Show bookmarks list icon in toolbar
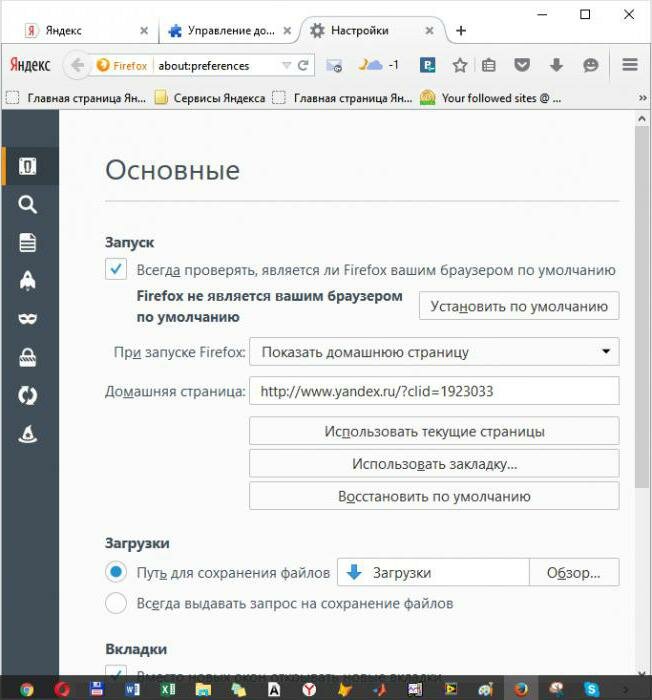This screenshot has width=652, height=700. pyautogui.click(x=489, y=66)
